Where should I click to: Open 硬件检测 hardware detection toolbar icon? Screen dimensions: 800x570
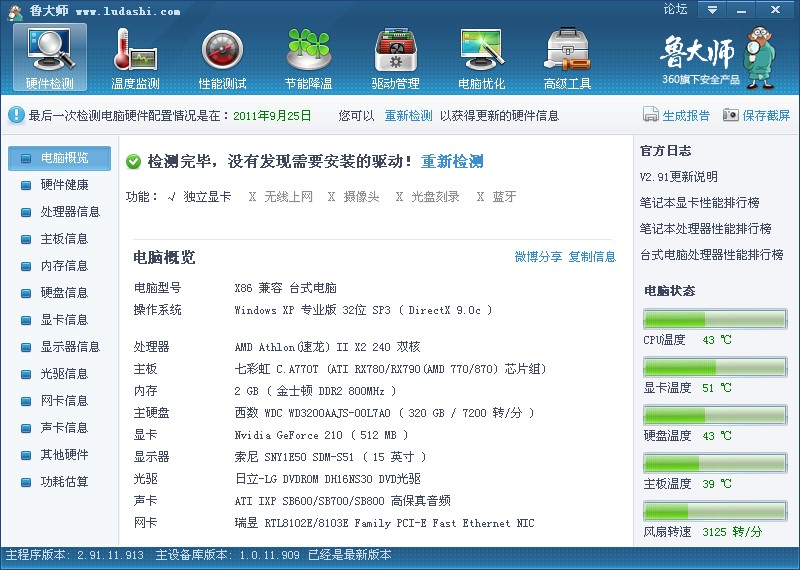(50, 57)
